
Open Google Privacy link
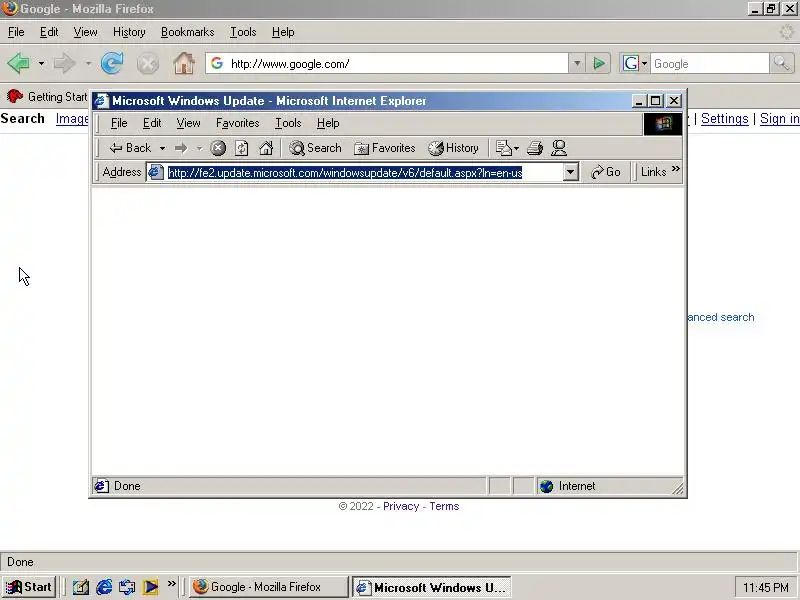pyautogui.click(x=401, y=506)
